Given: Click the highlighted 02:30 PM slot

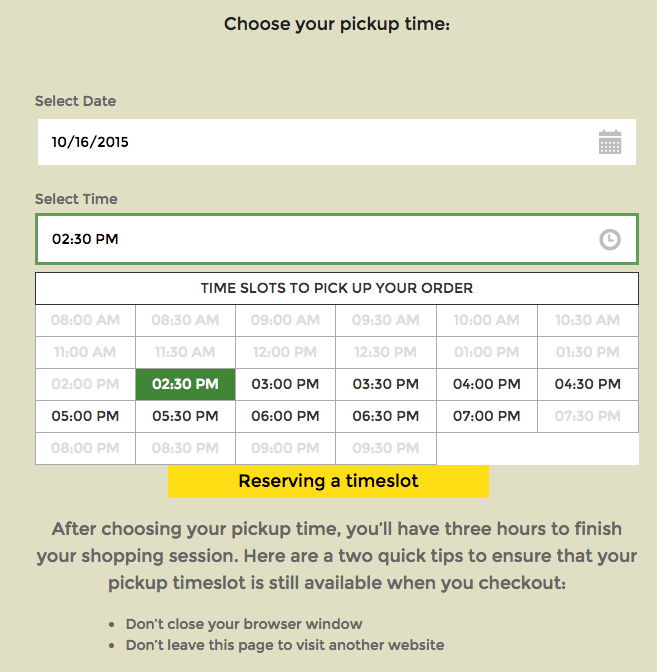Looking at the screenshot, I should (185, 384).
